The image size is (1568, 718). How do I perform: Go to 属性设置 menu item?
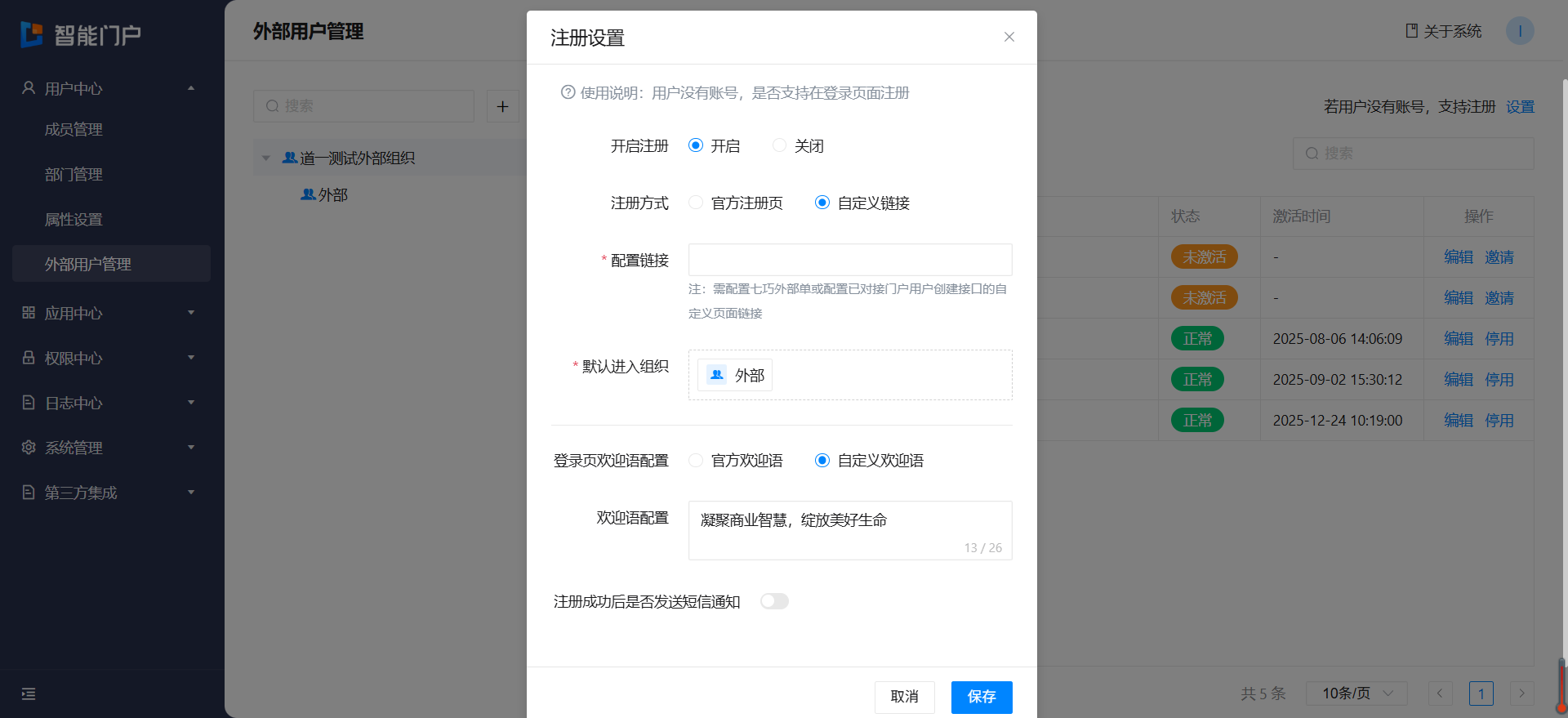click(73, 219)
